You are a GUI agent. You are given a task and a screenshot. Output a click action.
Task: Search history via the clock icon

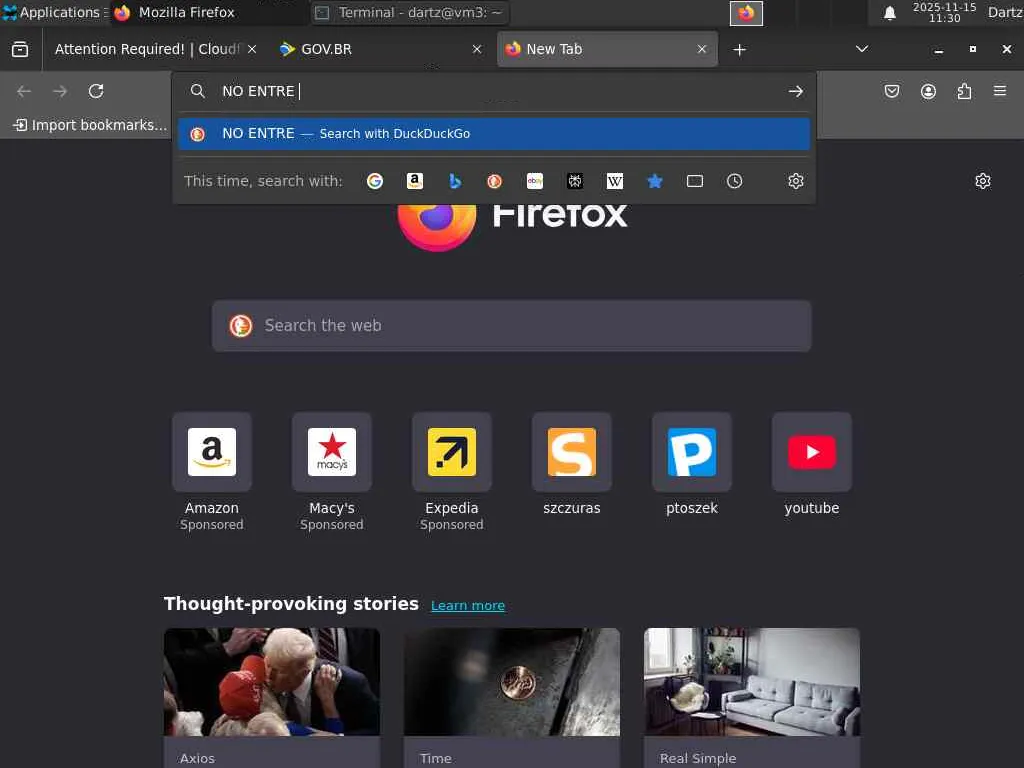(x=735, y=181)
